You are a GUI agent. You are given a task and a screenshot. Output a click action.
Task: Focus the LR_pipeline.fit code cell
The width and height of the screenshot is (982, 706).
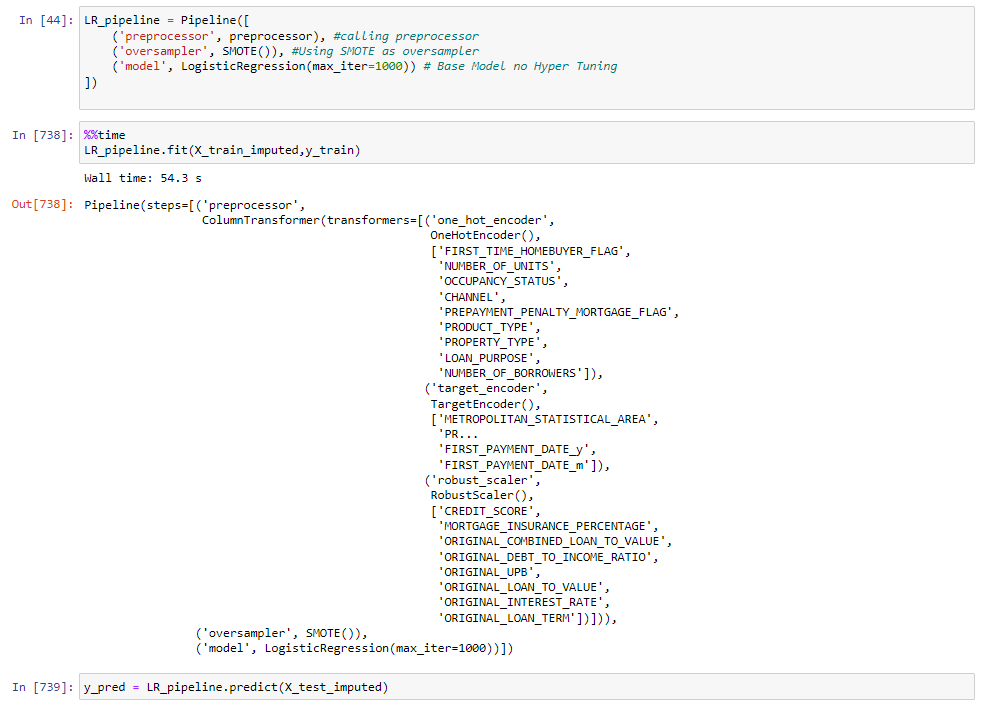click(527, 143)
